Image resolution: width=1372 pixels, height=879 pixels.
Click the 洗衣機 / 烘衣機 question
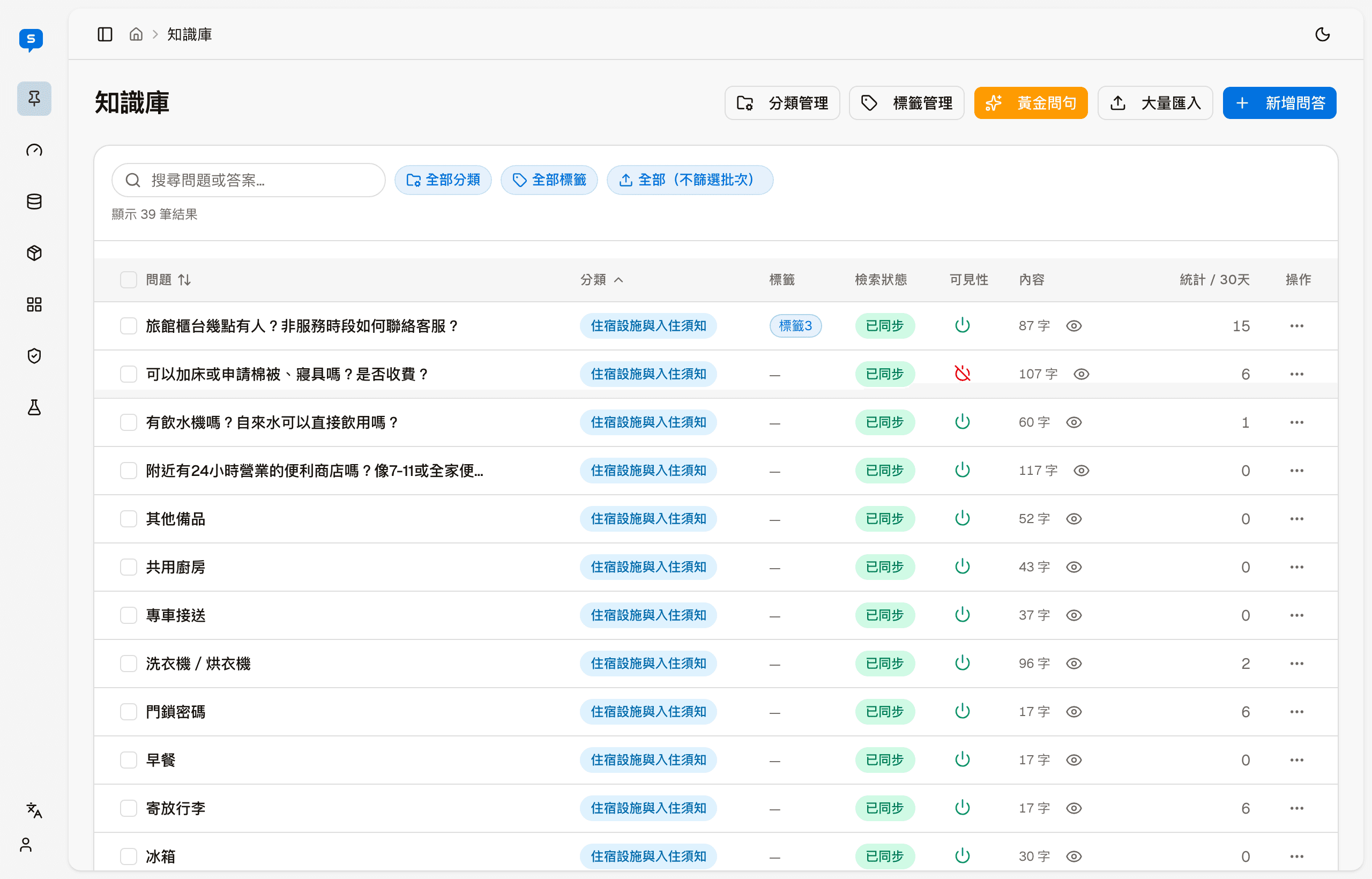(198, 664)
